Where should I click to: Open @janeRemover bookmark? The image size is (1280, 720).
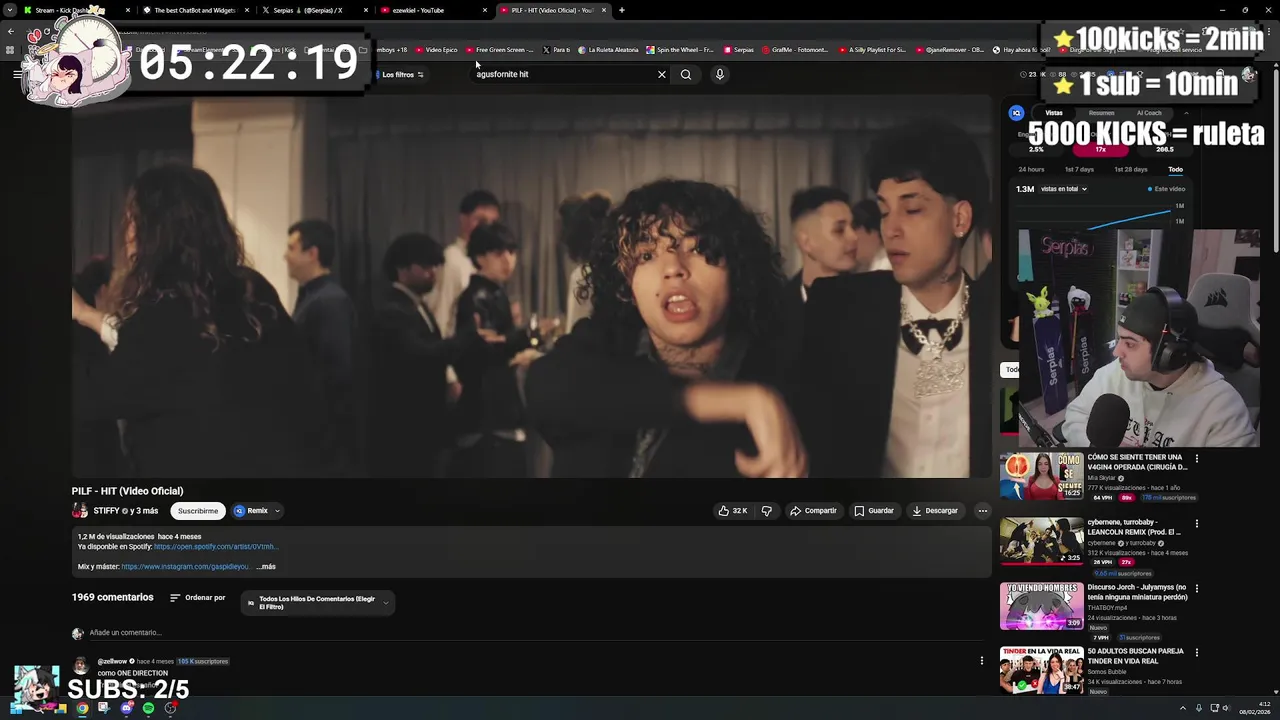tap(950, 49)
